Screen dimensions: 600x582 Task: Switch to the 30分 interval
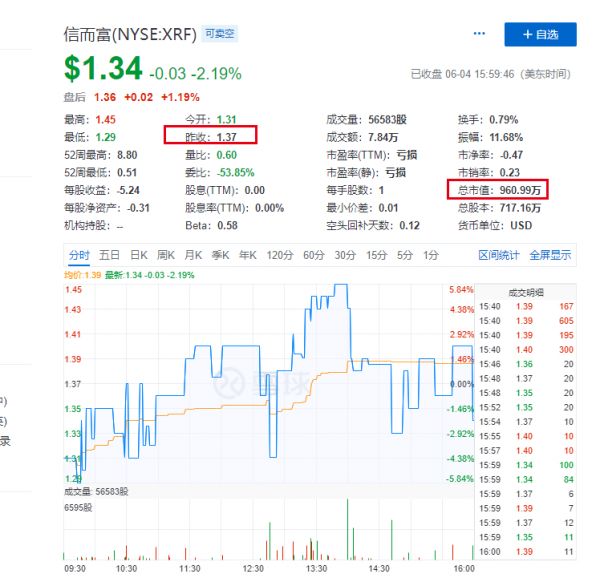click(x=345, y=255)
